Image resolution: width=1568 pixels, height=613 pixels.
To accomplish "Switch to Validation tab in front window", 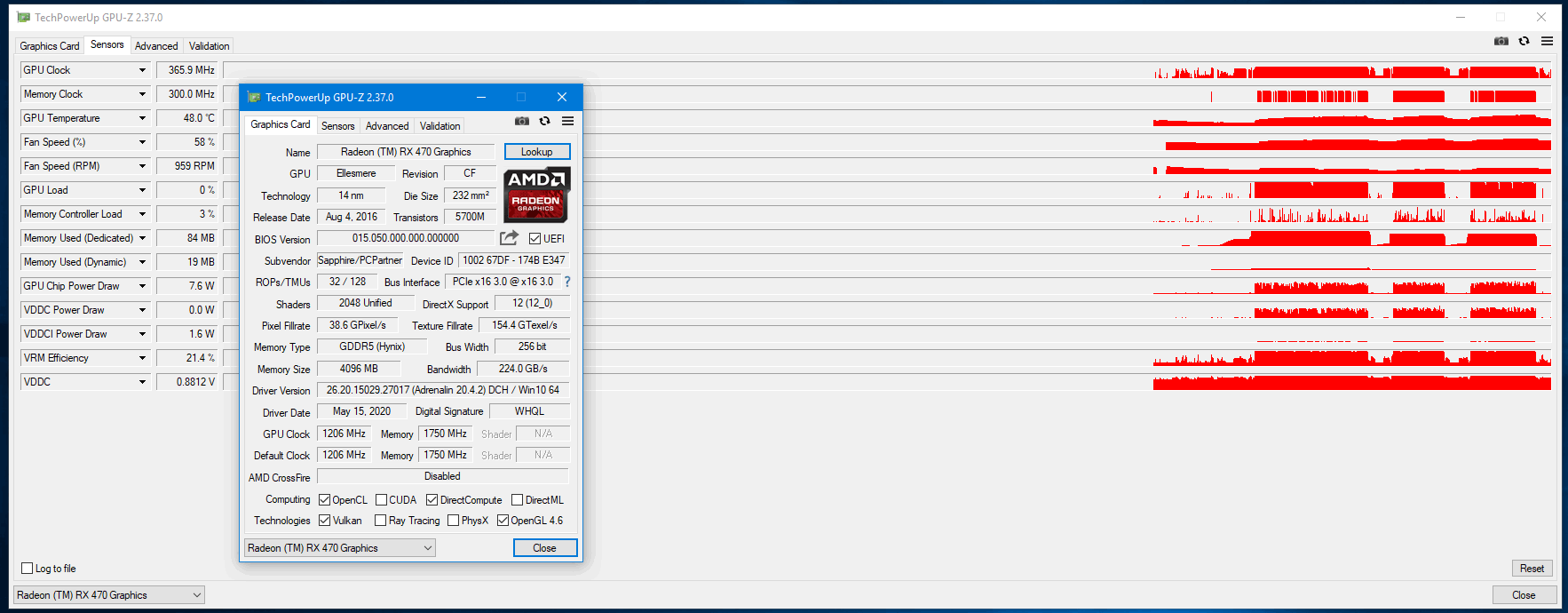I will [x=440, y=126].
